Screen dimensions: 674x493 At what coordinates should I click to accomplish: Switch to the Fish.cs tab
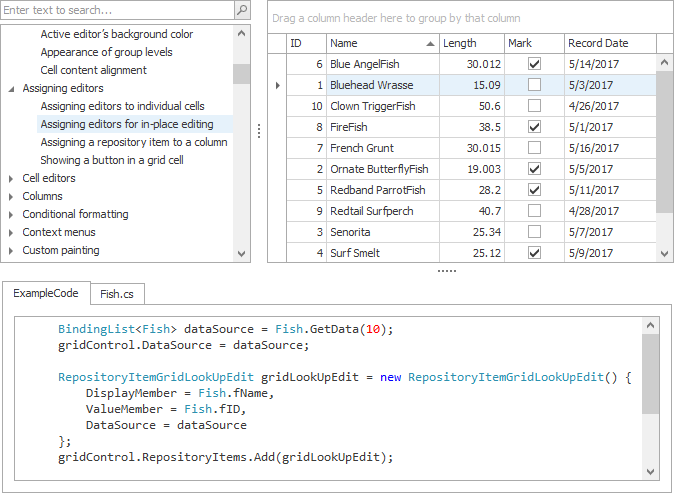117,294
